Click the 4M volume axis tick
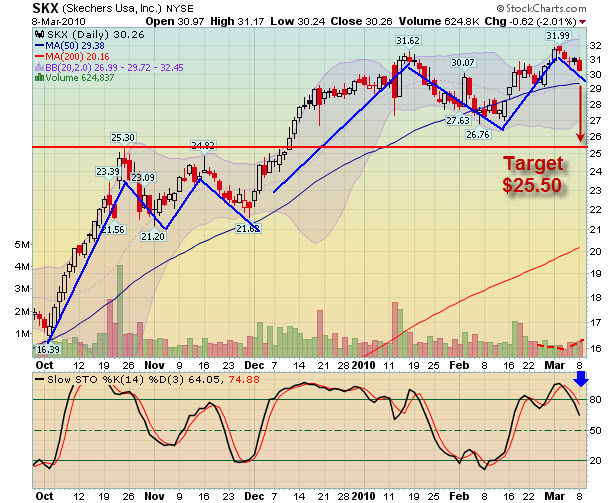Image resolution: width=616 pixels, height=503 pixels. pyautogui.click(x=22, y=267)
